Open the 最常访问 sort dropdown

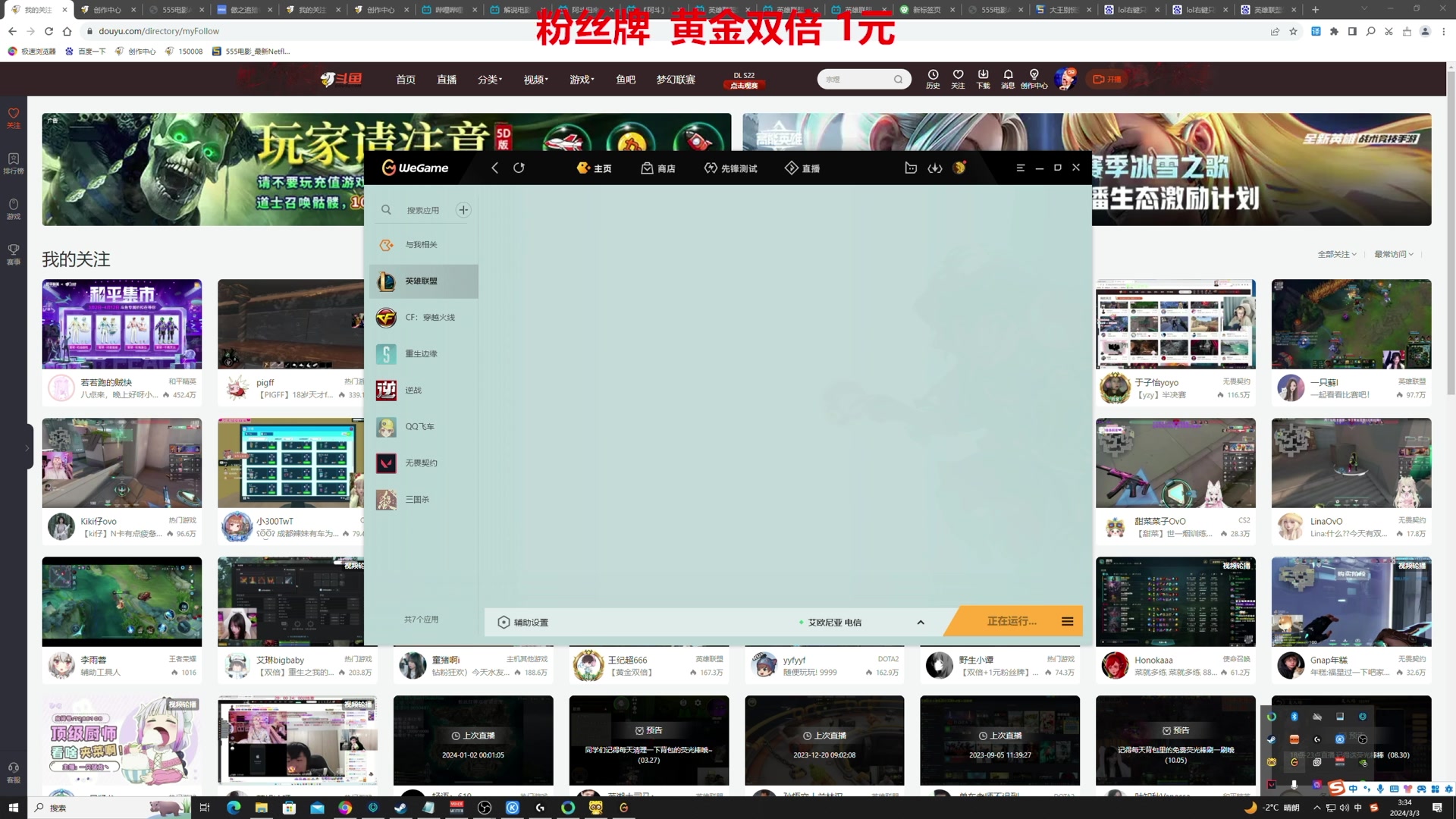(1394, 254)
